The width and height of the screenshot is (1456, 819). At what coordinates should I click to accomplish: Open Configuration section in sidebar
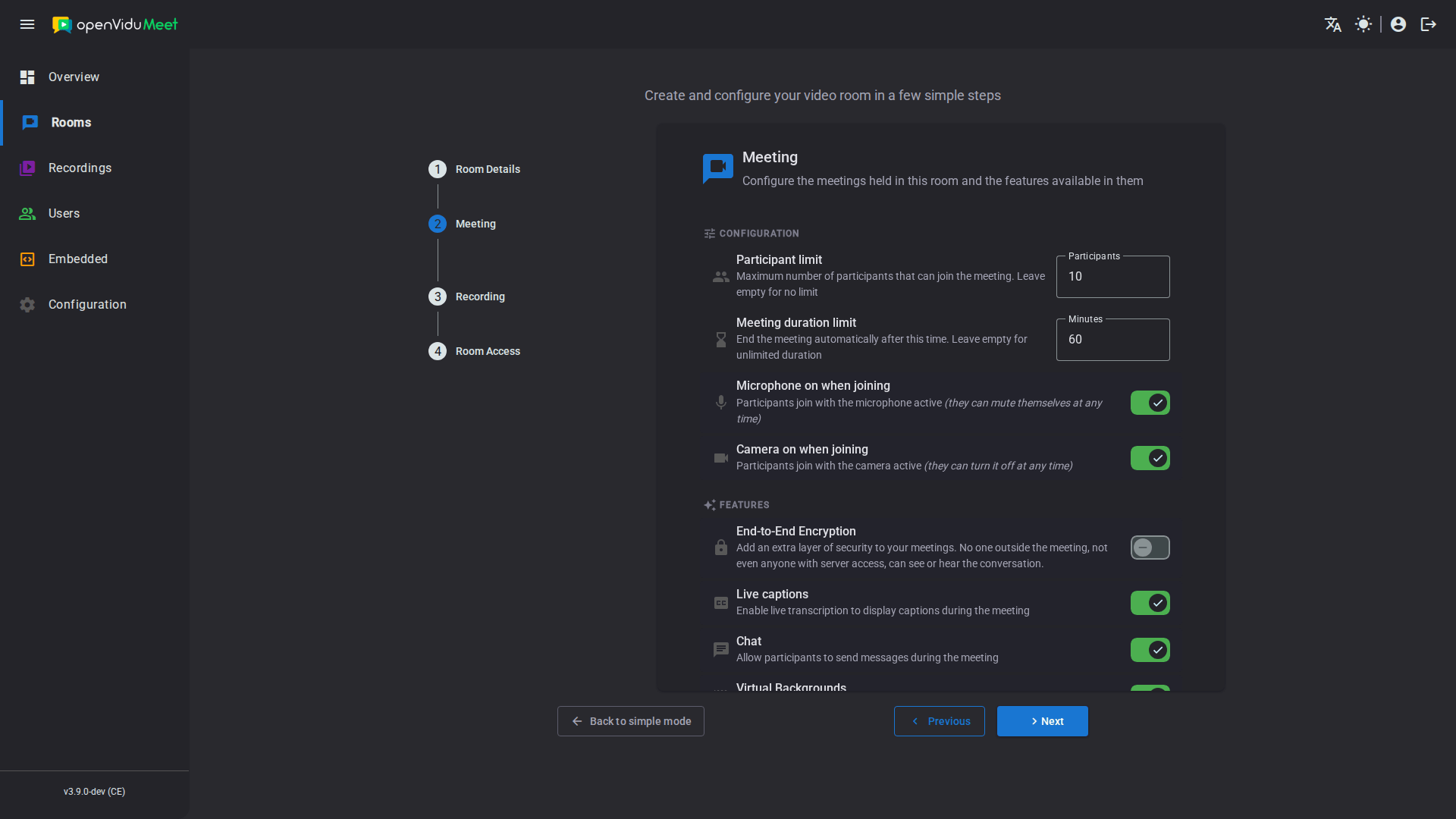pos(95,305)
